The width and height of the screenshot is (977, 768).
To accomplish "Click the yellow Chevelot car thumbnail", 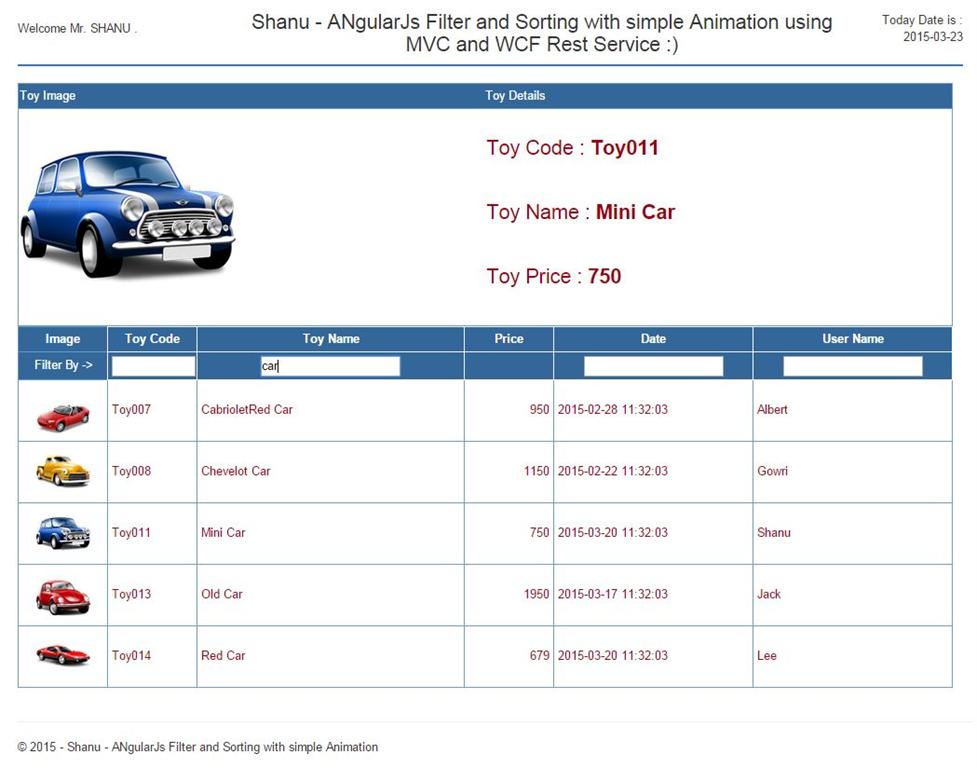I will coord(63,471).
